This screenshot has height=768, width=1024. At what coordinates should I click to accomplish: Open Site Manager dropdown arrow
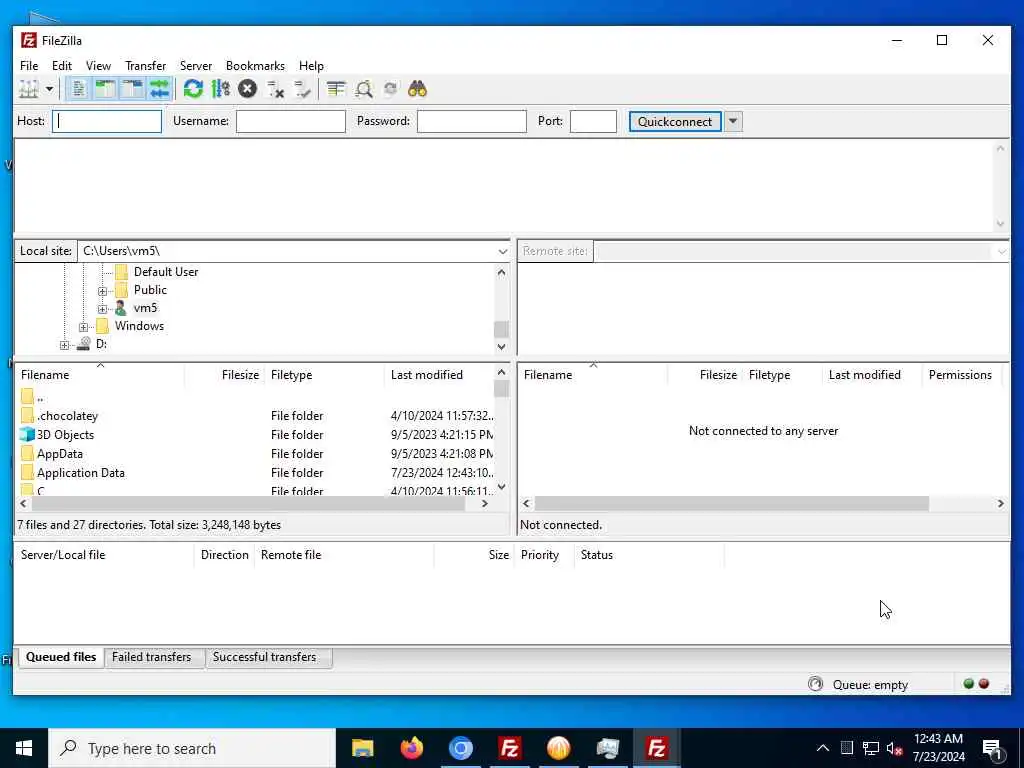[50, 89]
